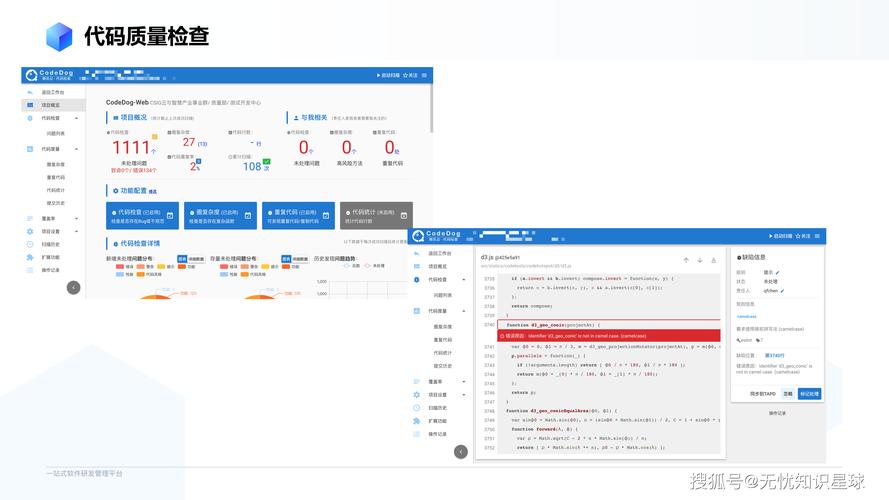
Task: Jump to next issue with down arrow
Action: pyautogui.click(x=700, y=260)
